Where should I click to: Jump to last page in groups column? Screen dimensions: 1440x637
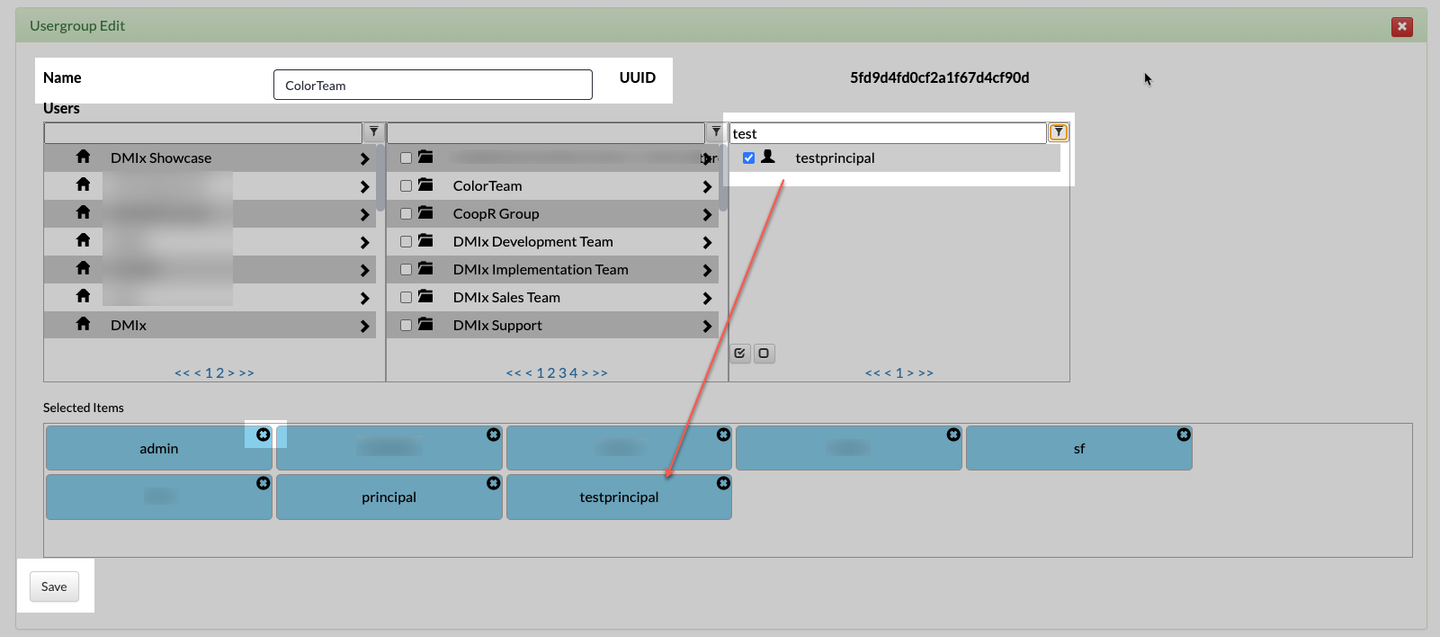pyautogui.click(x=600, y=373)
